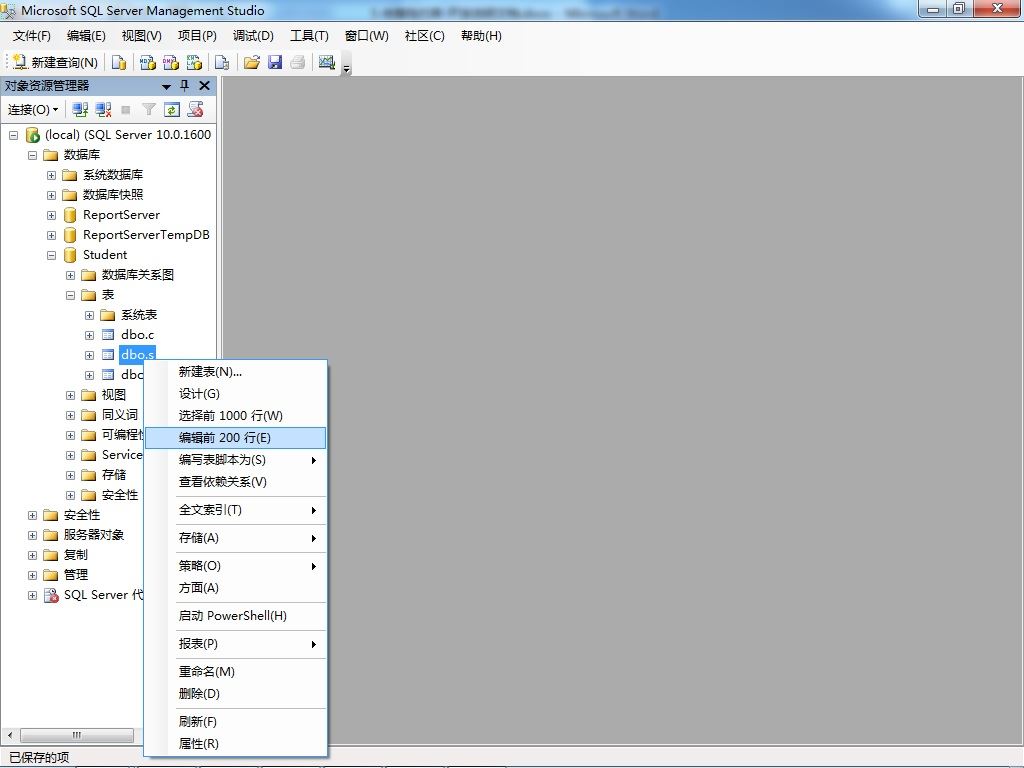Click the dbo.c table icon
Viewport: 1024px width, 768px height.
click(108, 336)
